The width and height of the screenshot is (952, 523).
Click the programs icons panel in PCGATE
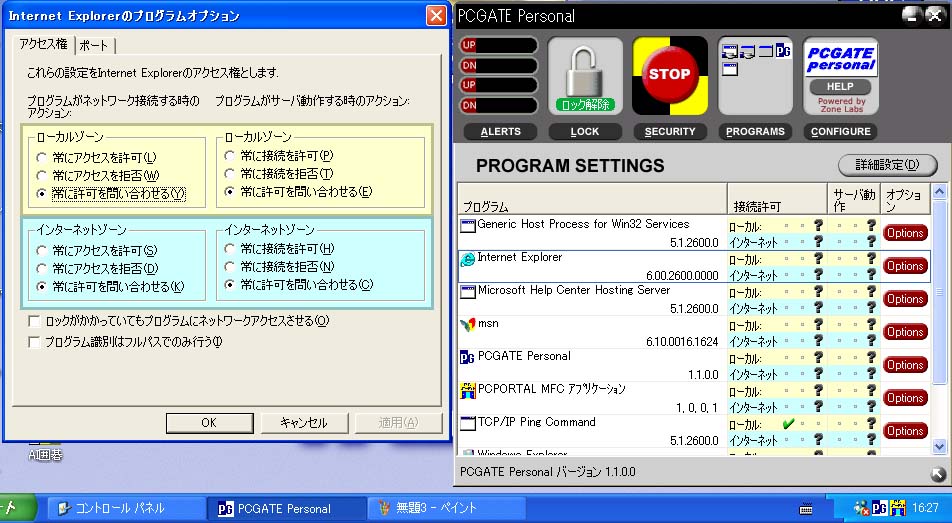(x=755, y=75)
